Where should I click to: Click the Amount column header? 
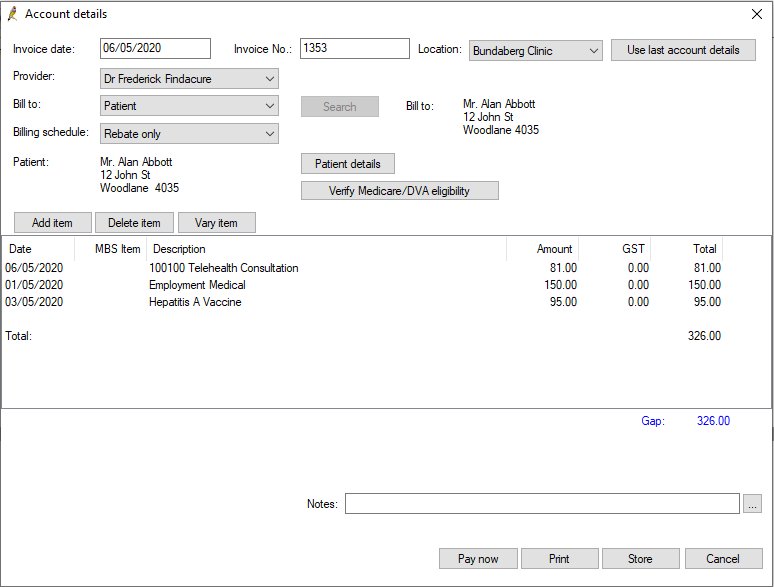[x=542, y=249]
